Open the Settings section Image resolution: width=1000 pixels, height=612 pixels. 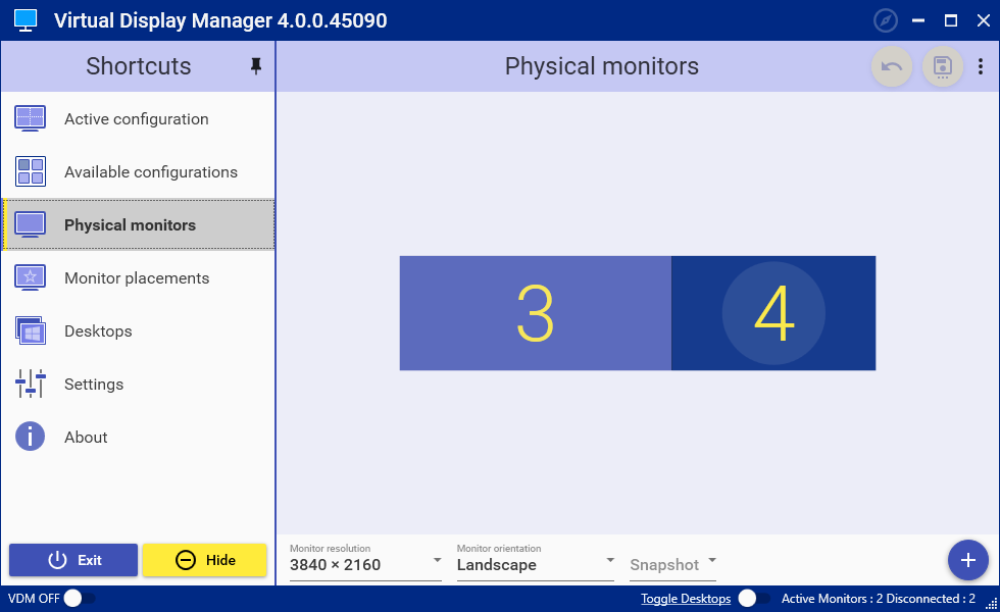[138, 383]
